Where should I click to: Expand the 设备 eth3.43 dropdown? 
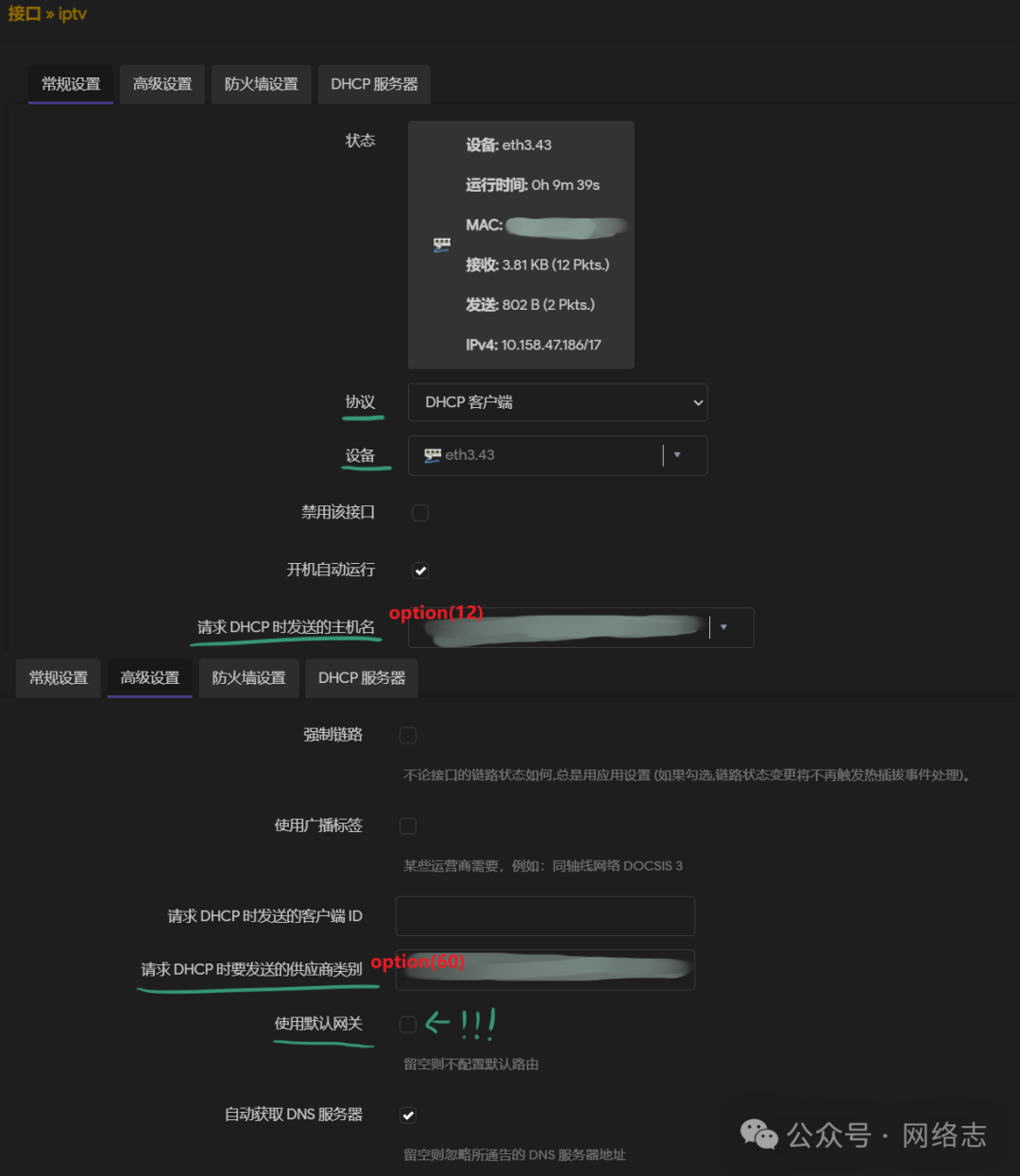coord(677,455)
